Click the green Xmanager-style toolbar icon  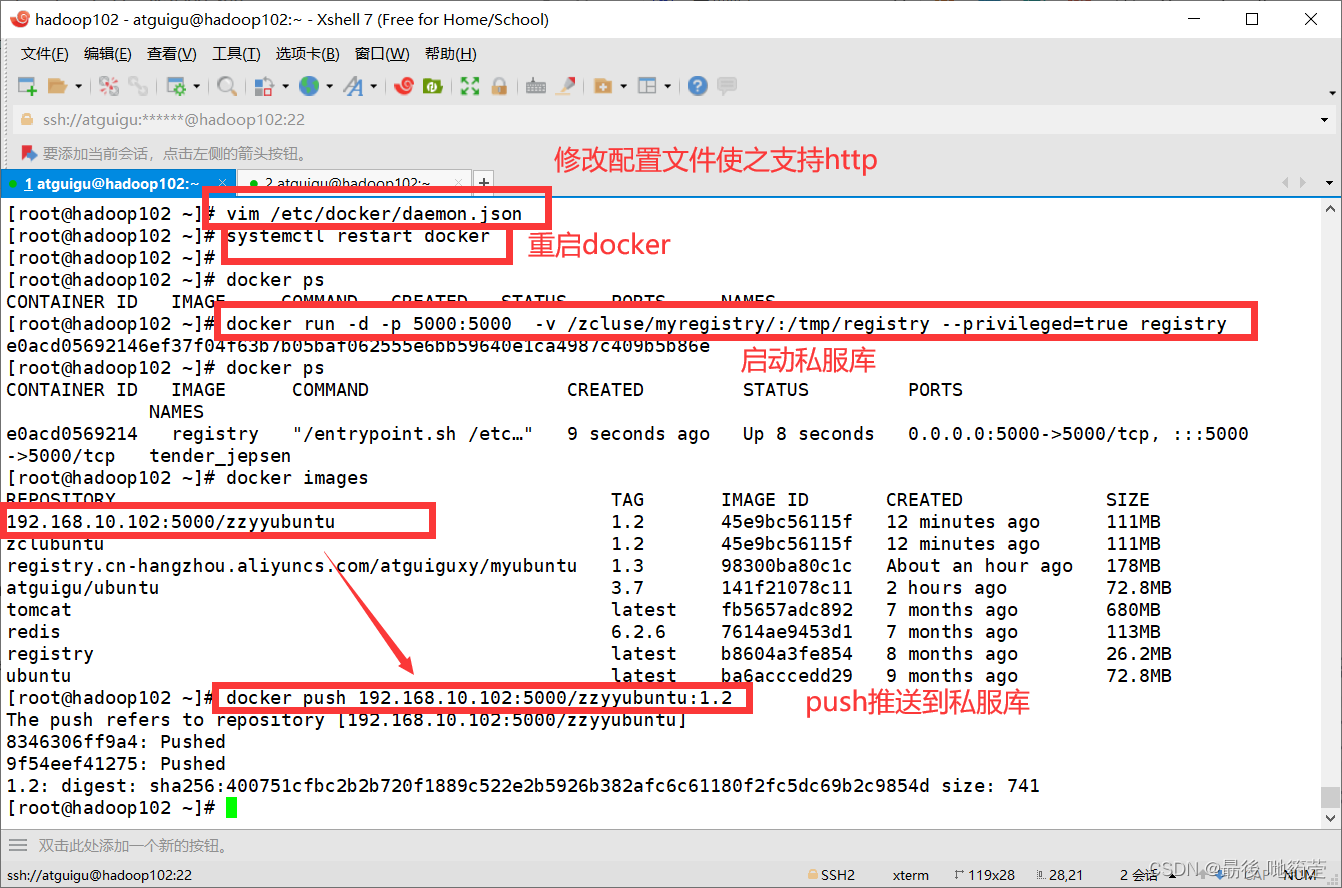tap(433, 86)
